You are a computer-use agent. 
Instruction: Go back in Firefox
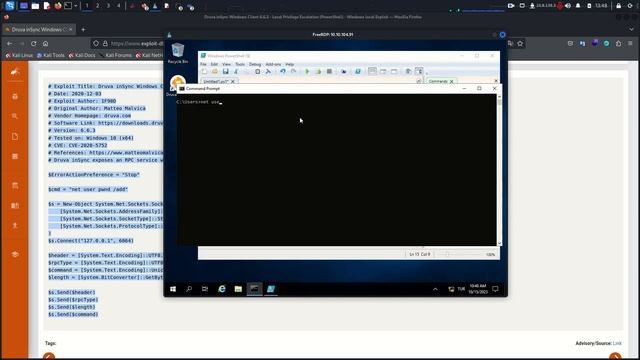pos(9,43)
